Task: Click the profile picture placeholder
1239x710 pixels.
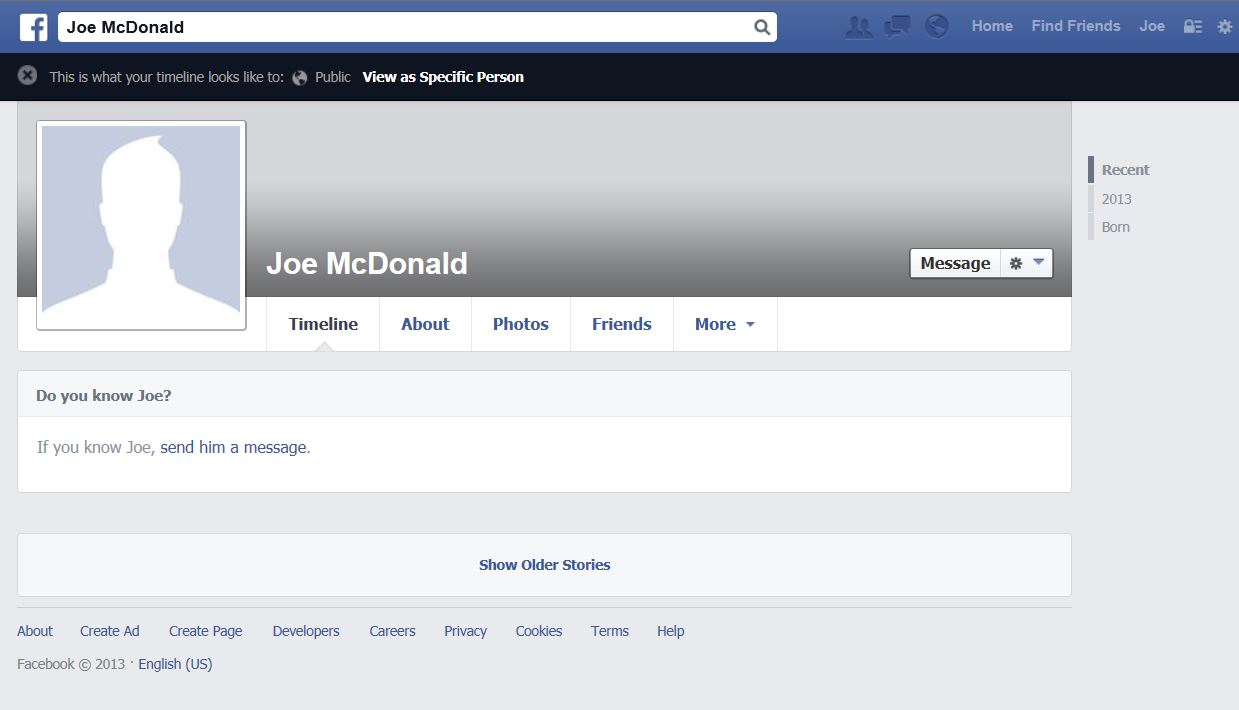Action: tap(141, 225)
